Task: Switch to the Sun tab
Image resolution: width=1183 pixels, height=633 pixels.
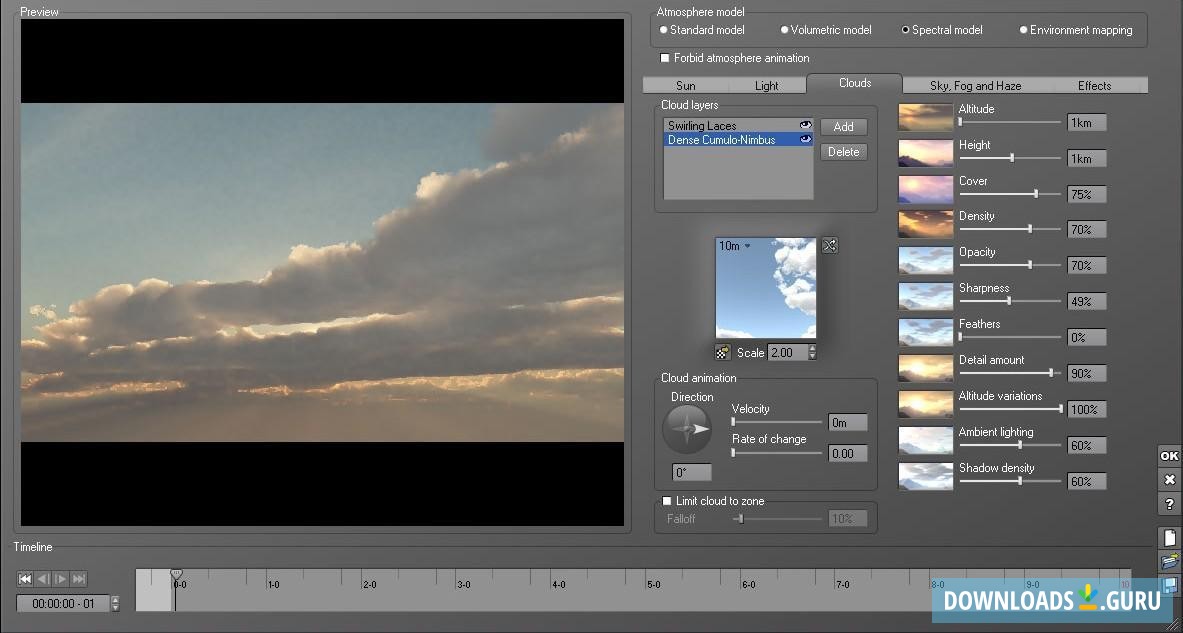Action: pyautogui.click(x=685, y=86)
